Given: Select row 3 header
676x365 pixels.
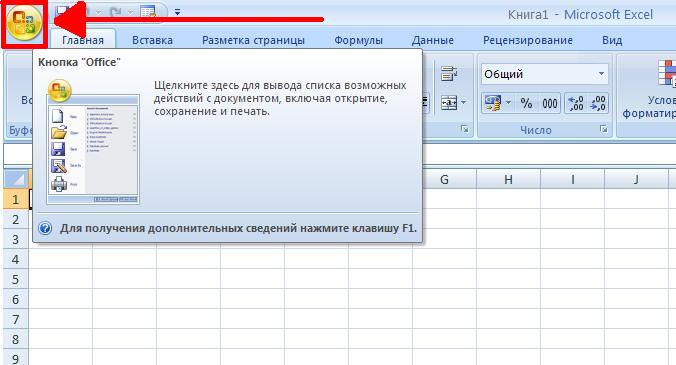Looking at the screenshot, I should [x=16, y=239].
